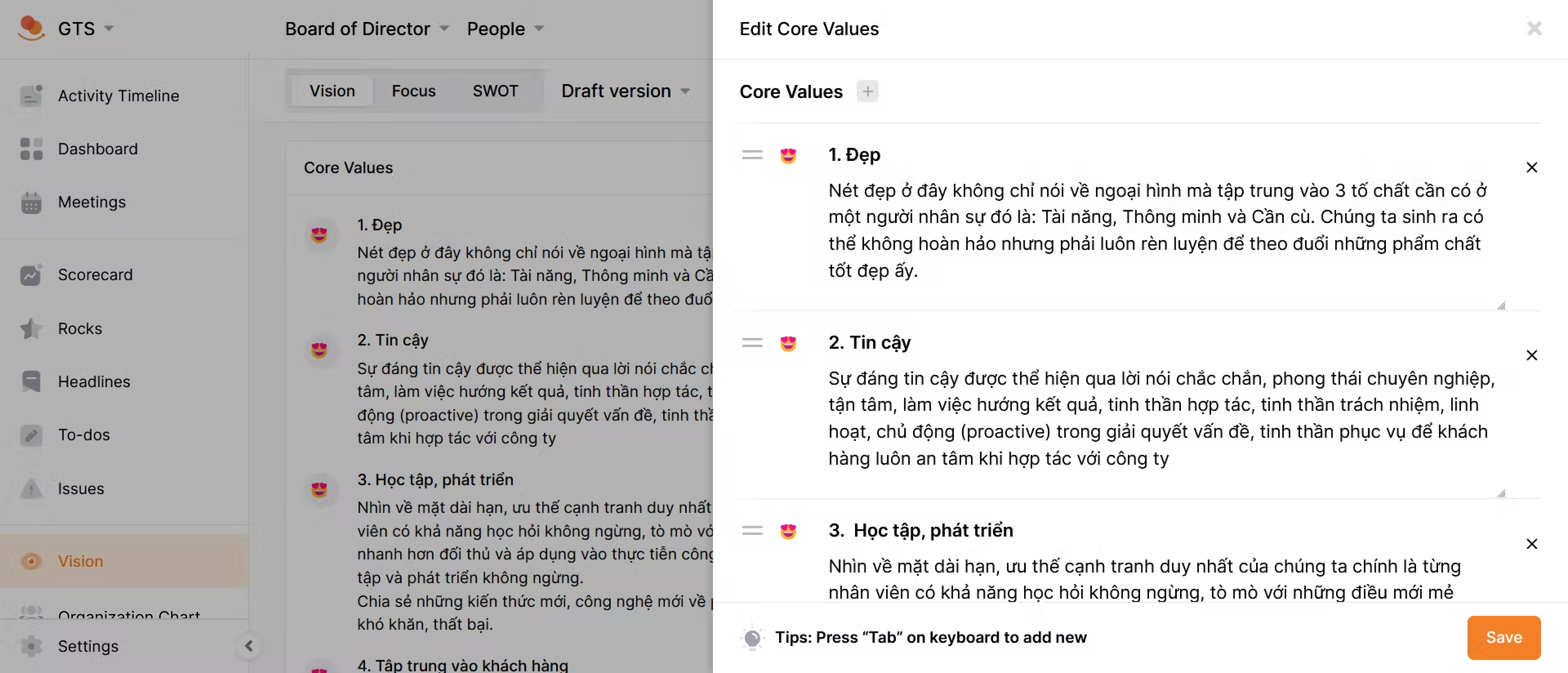Remove the '2. Tin cậy' core value
The width and height of the screenshot is (1568, 673).
click(1532, 355)
